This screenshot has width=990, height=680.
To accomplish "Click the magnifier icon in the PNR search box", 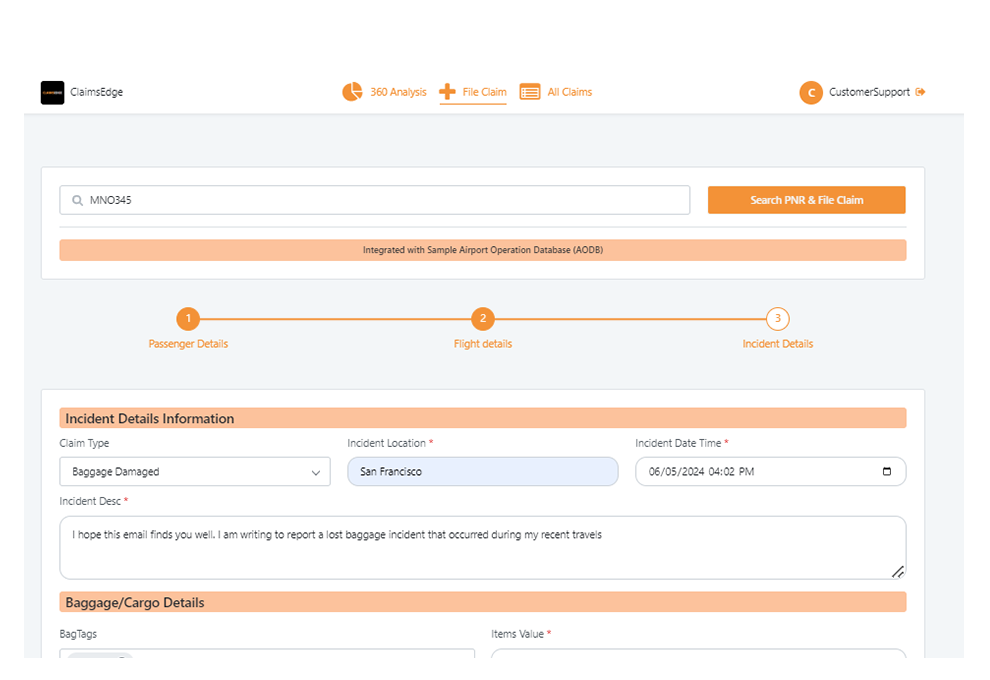I will point(77,200).
